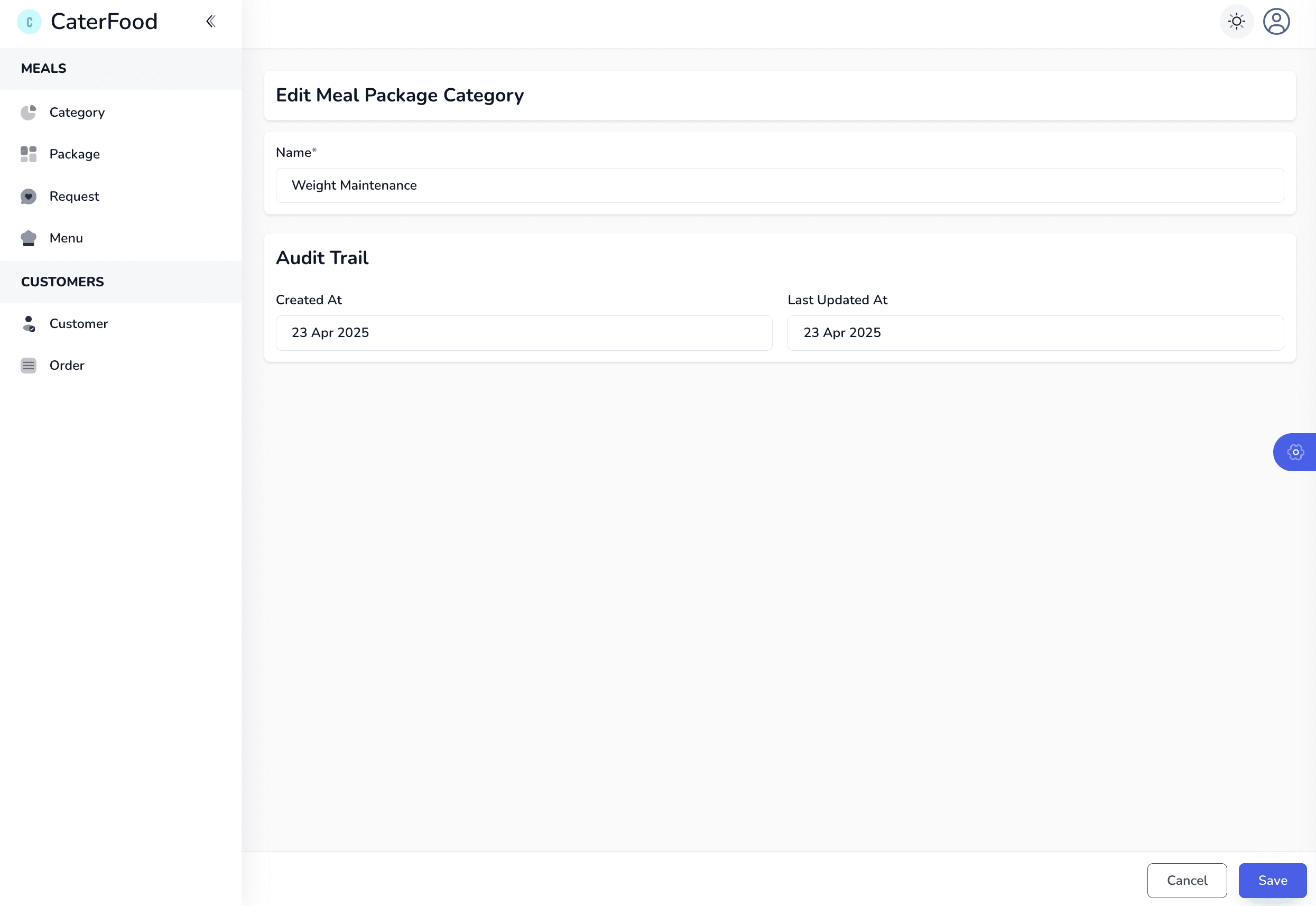Click the Last Updated At field

(x=1035, y=333)
